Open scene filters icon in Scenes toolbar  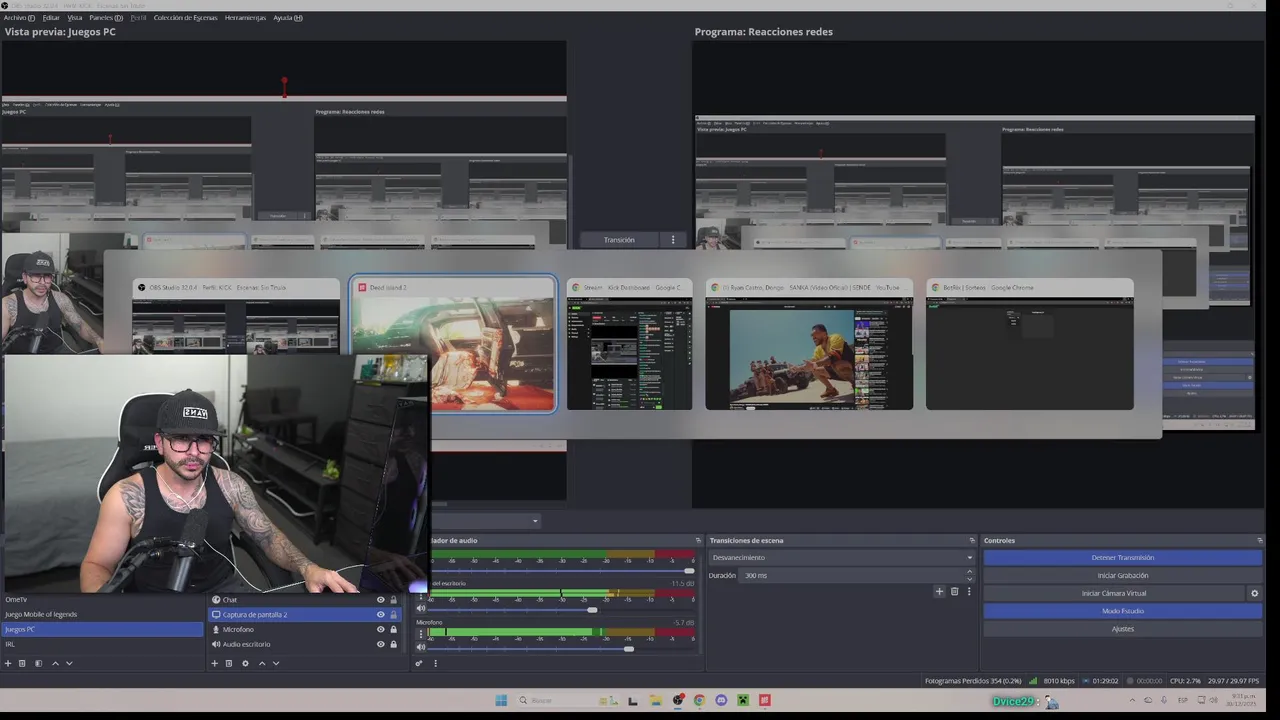(x=38, y=663)
